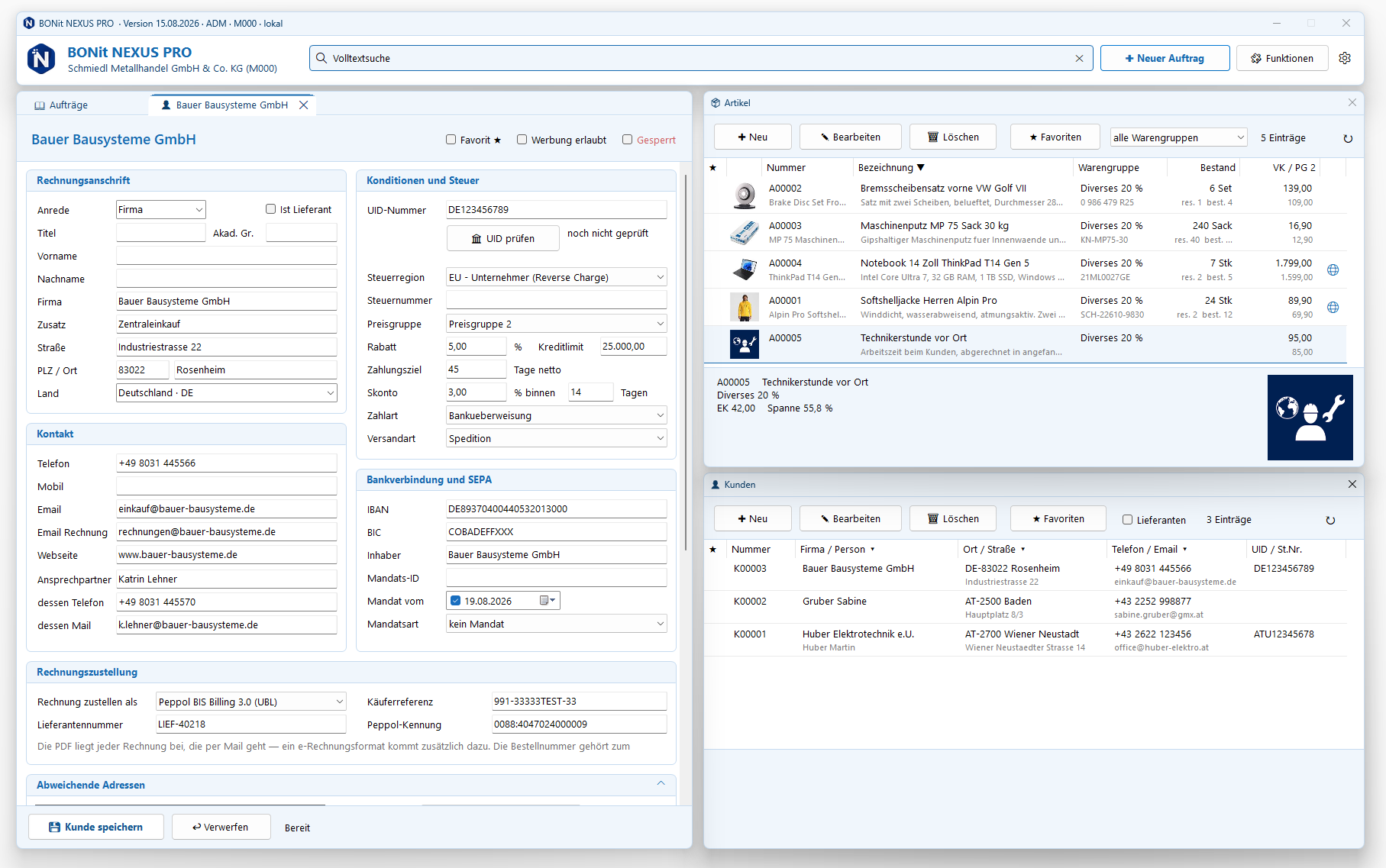The image size is (1386, 868).
Task: Uncheck the Mandat vom date checkbox
Action: tap(456, 601)
